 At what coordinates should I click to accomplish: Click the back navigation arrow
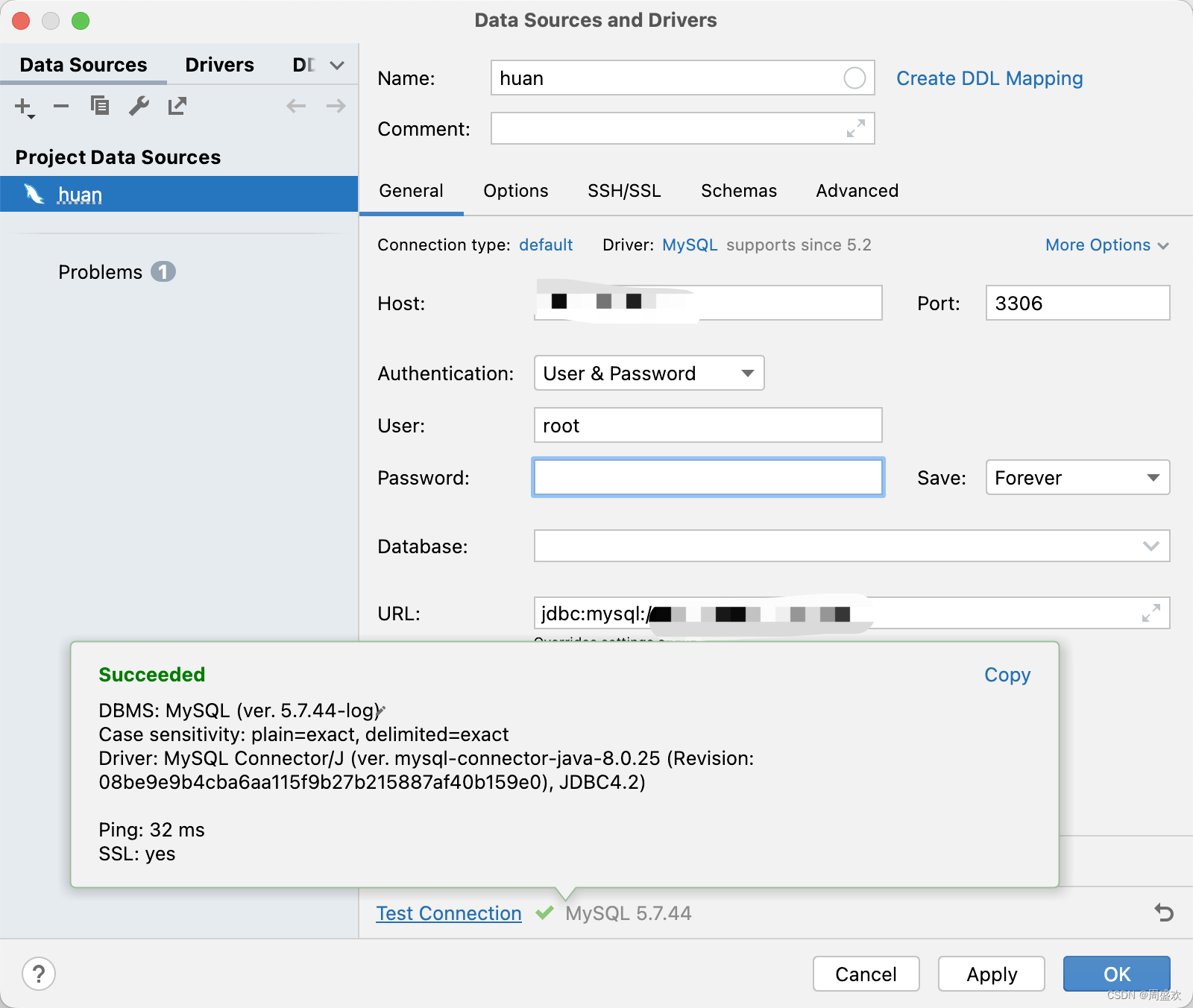pyautogui.click(x=296, y=106)
